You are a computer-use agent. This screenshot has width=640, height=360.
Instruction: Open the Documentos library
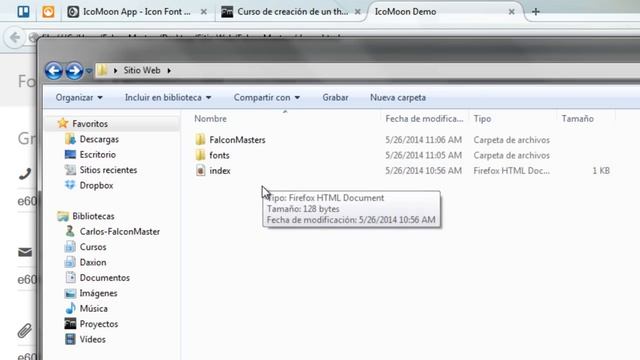click(104, 278)
